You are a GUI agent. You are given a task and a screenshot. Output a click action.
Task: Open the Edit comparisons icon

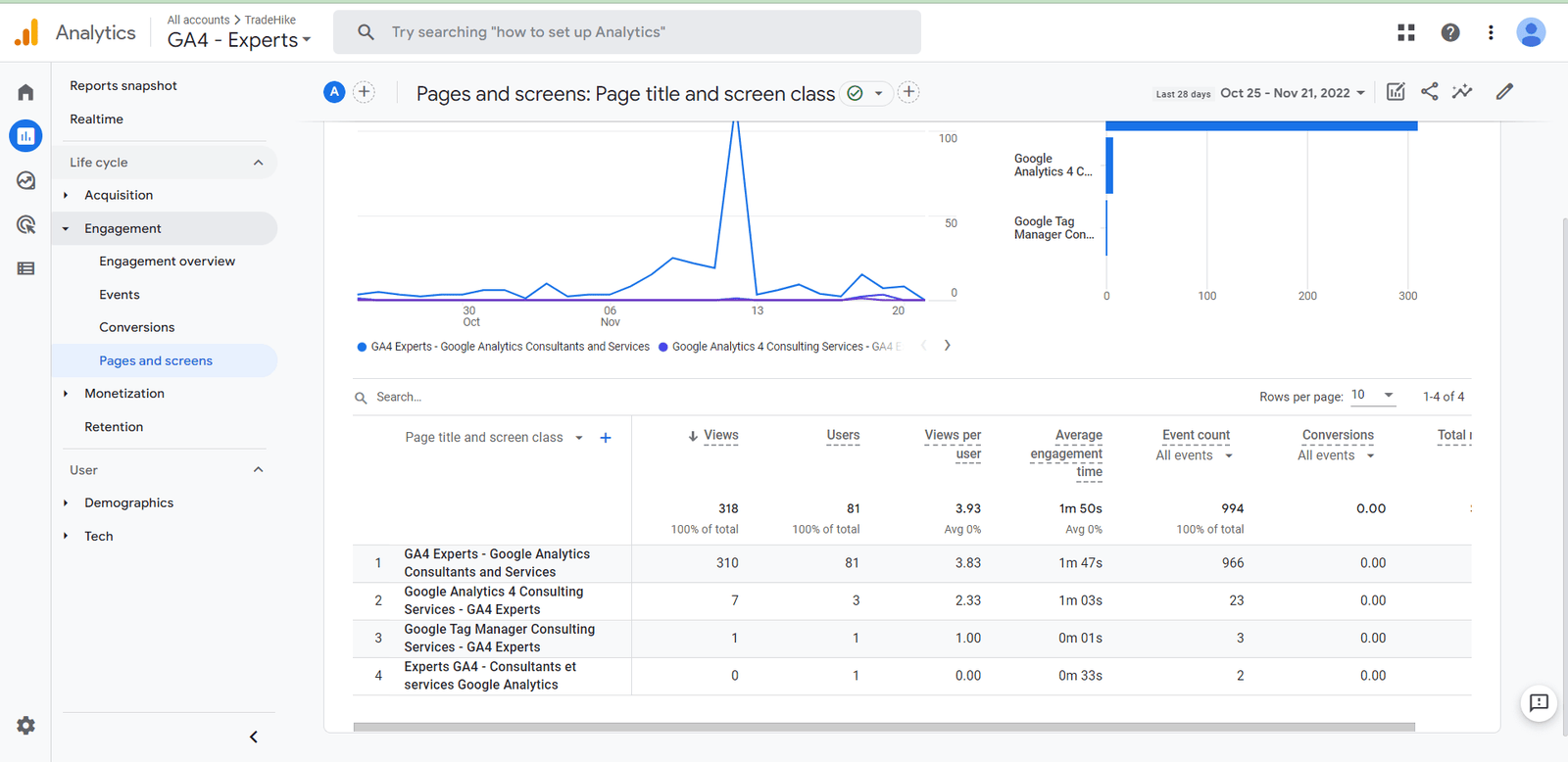click(x=1396, y=92)
